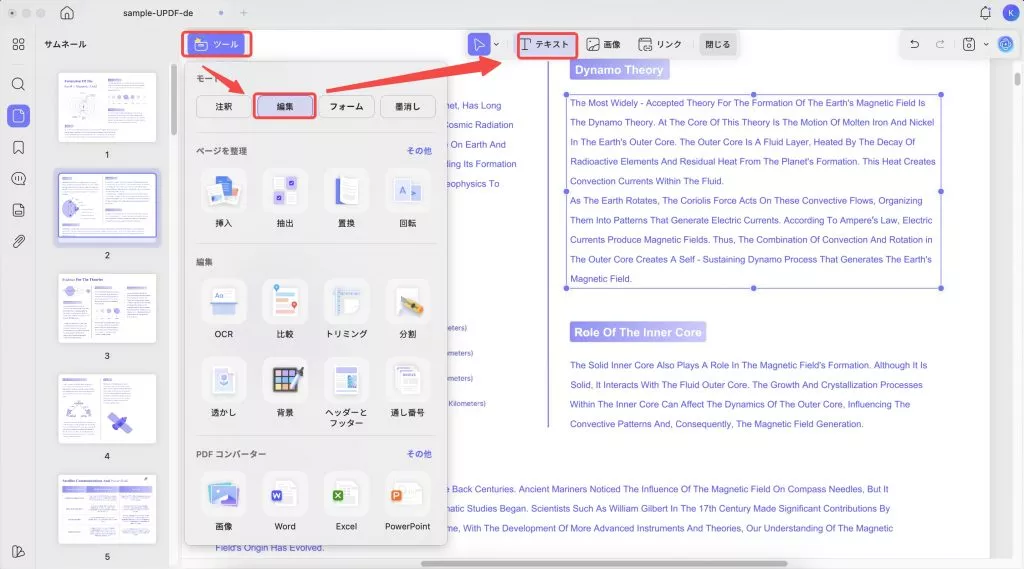
Task: Click the テキスト text edit button
Action: (x=545, y=44)
